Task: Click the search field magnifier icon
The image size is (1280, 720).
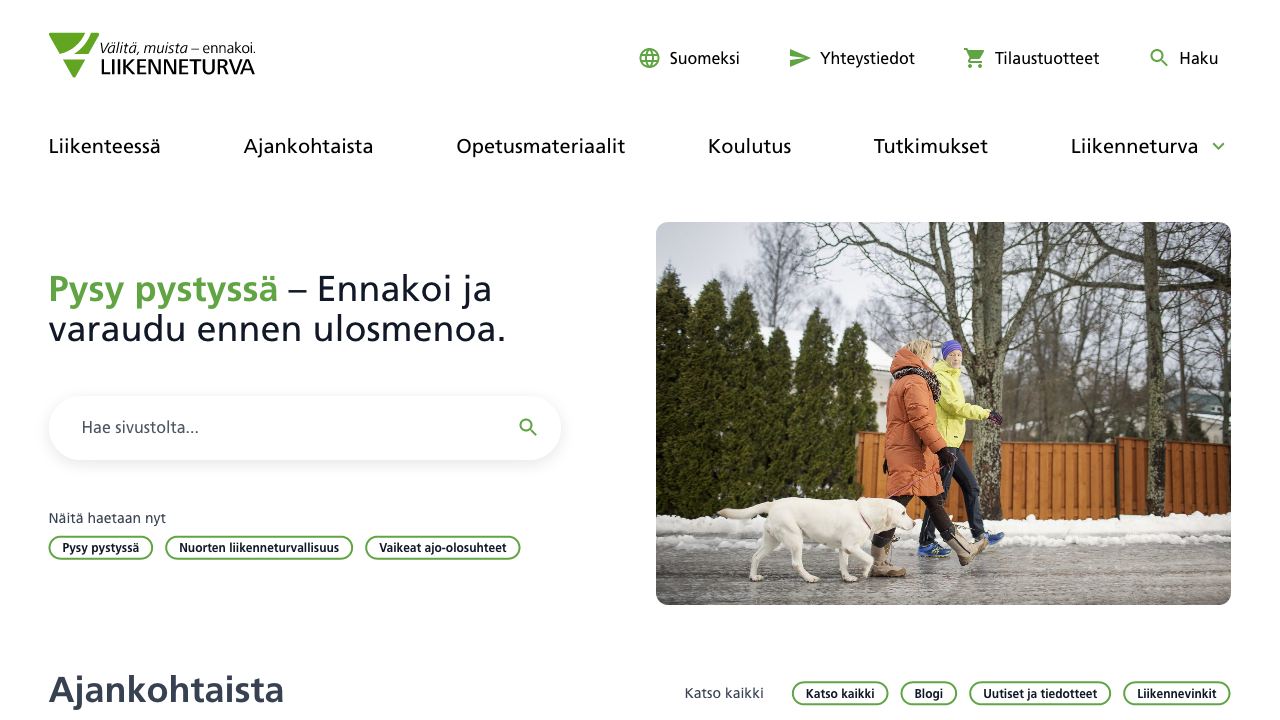Action: click(528, 427)
